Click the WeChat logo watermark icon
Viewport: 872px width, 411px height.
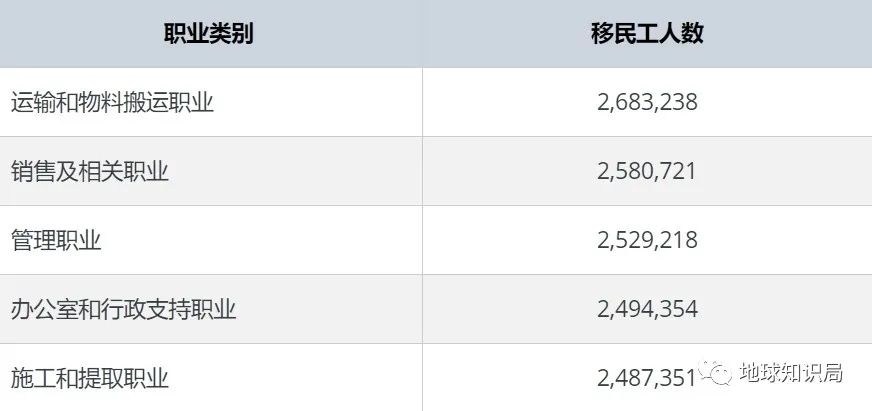(715, 373)
